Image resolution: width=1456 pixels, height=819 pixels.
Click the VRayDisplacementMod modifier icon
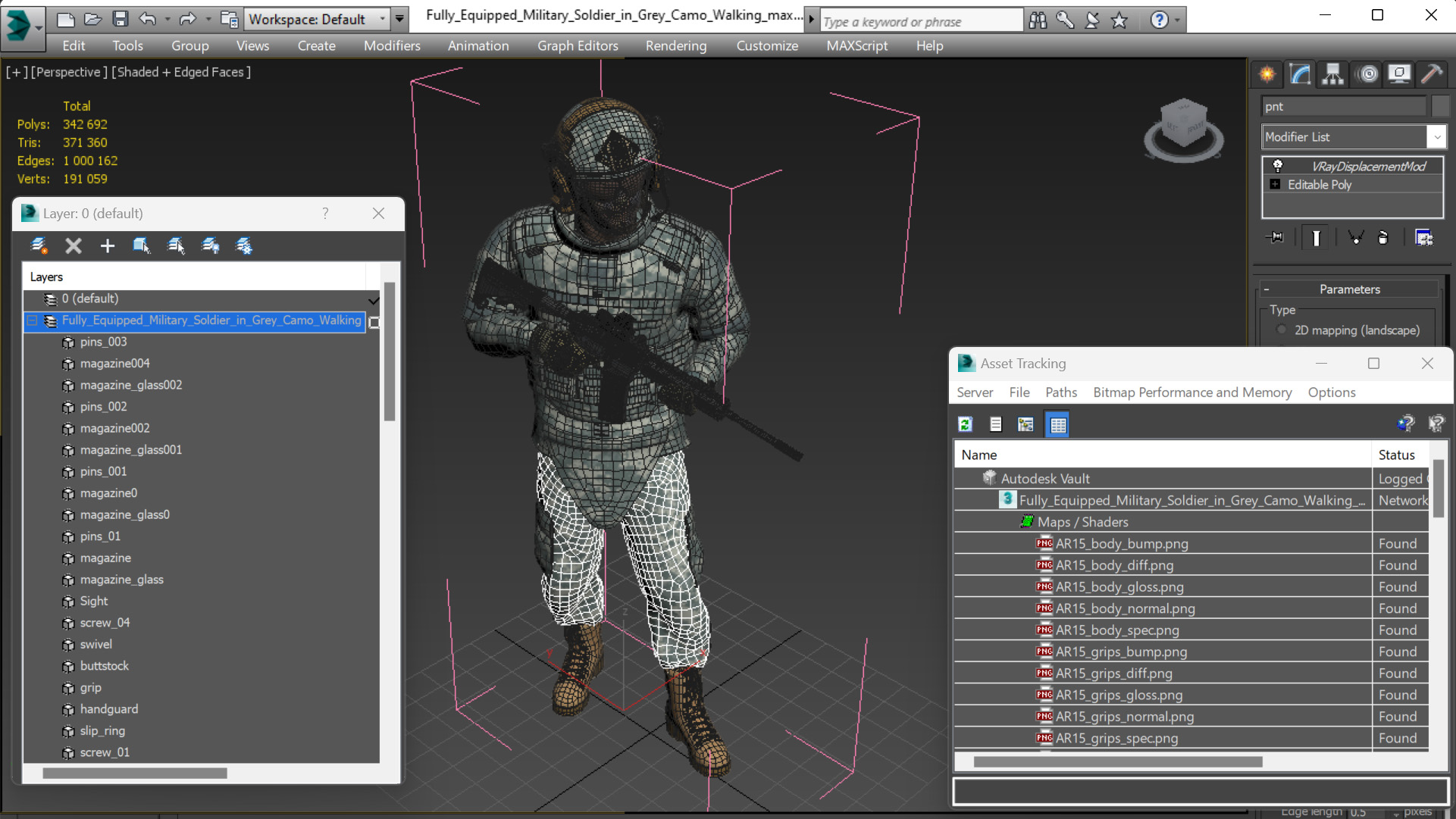click(x=1277, y=164)
